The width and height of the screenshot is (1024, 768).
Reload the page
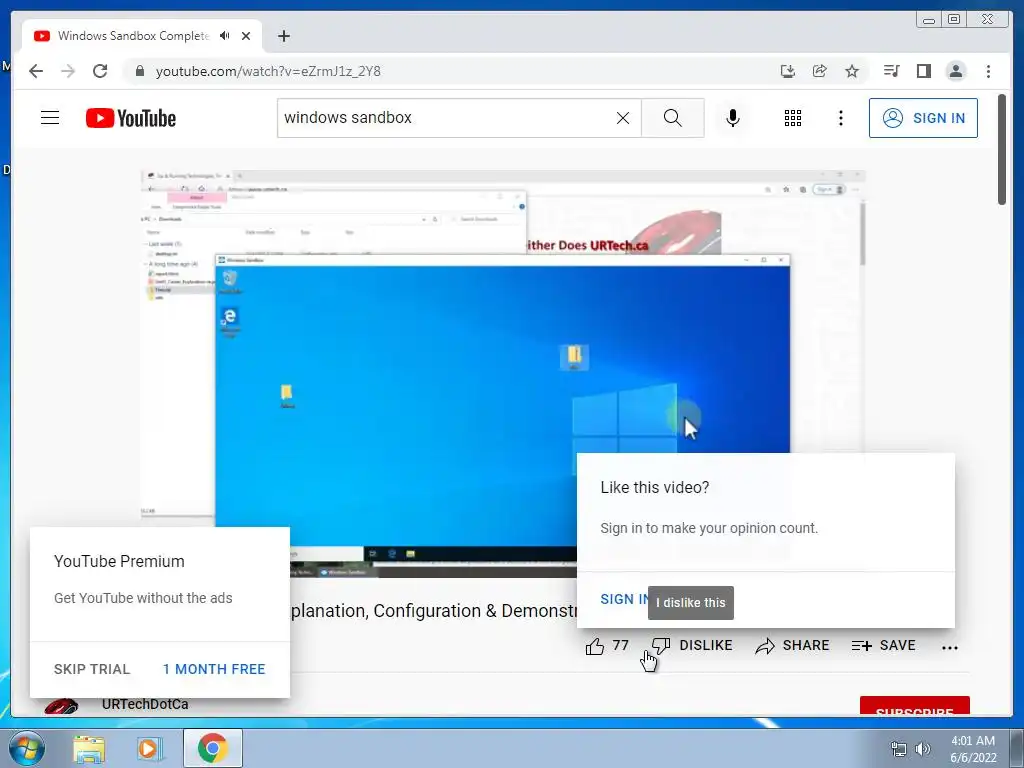tap(100, 71)
